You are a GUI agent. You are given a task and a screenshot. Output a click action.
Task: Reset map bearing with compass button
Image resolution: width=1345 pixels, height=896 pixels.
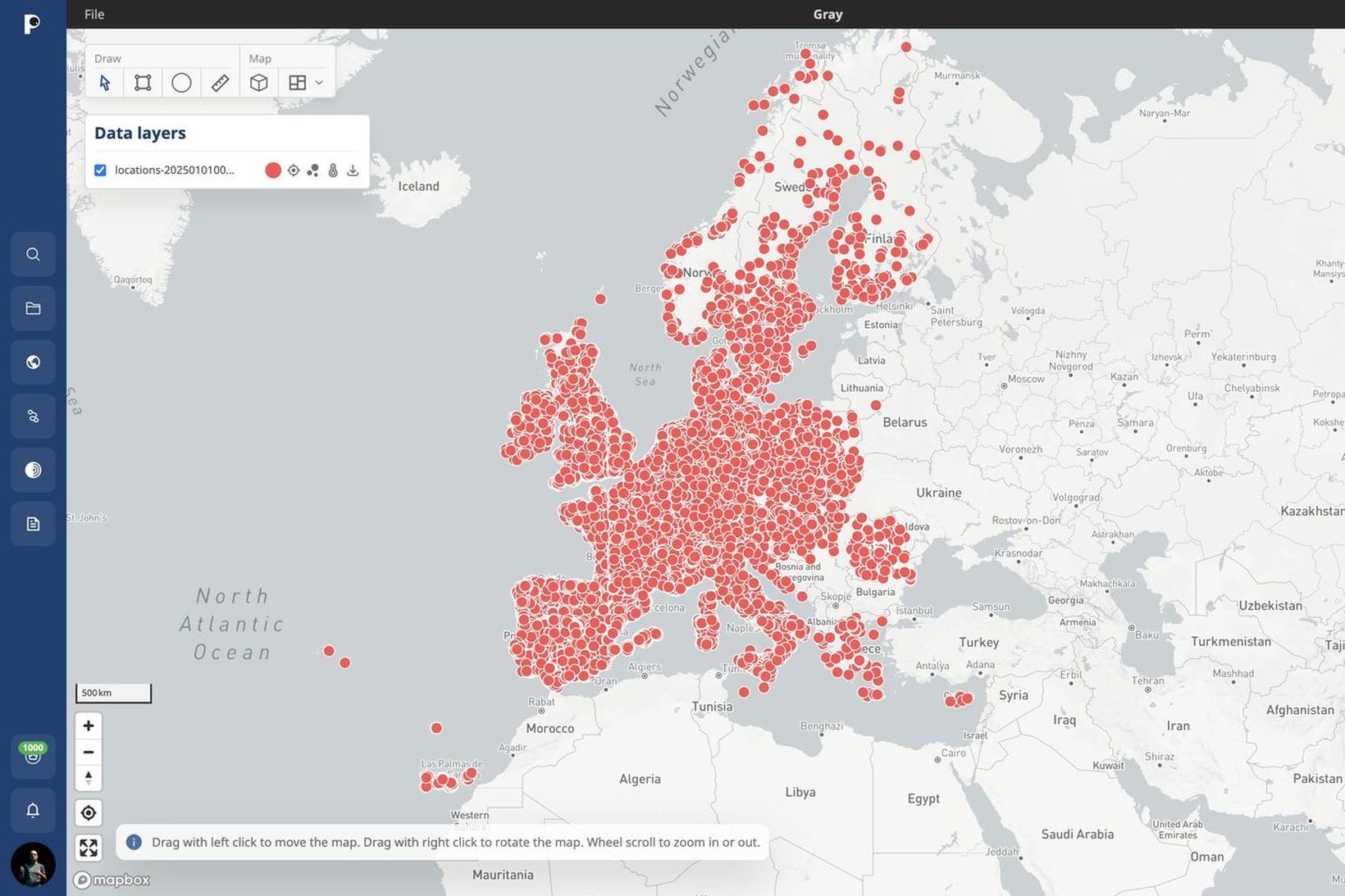[89, 778]
